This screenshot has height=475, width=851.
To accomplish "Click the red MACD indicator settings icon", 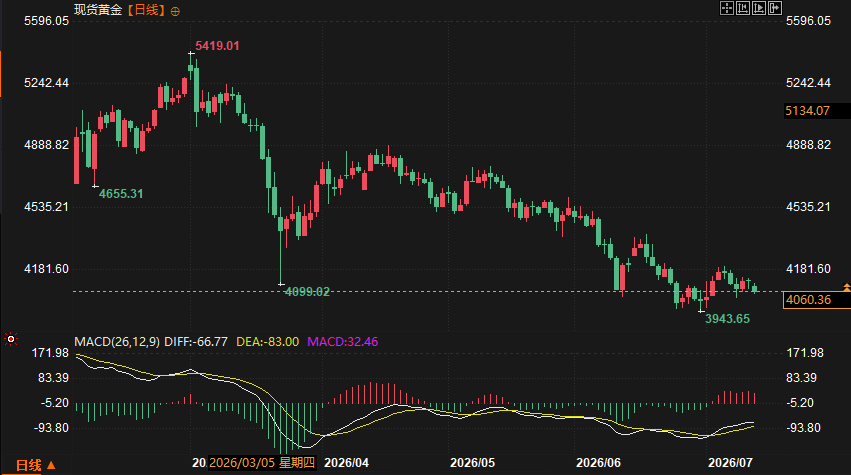I will [x=11, y=339].
